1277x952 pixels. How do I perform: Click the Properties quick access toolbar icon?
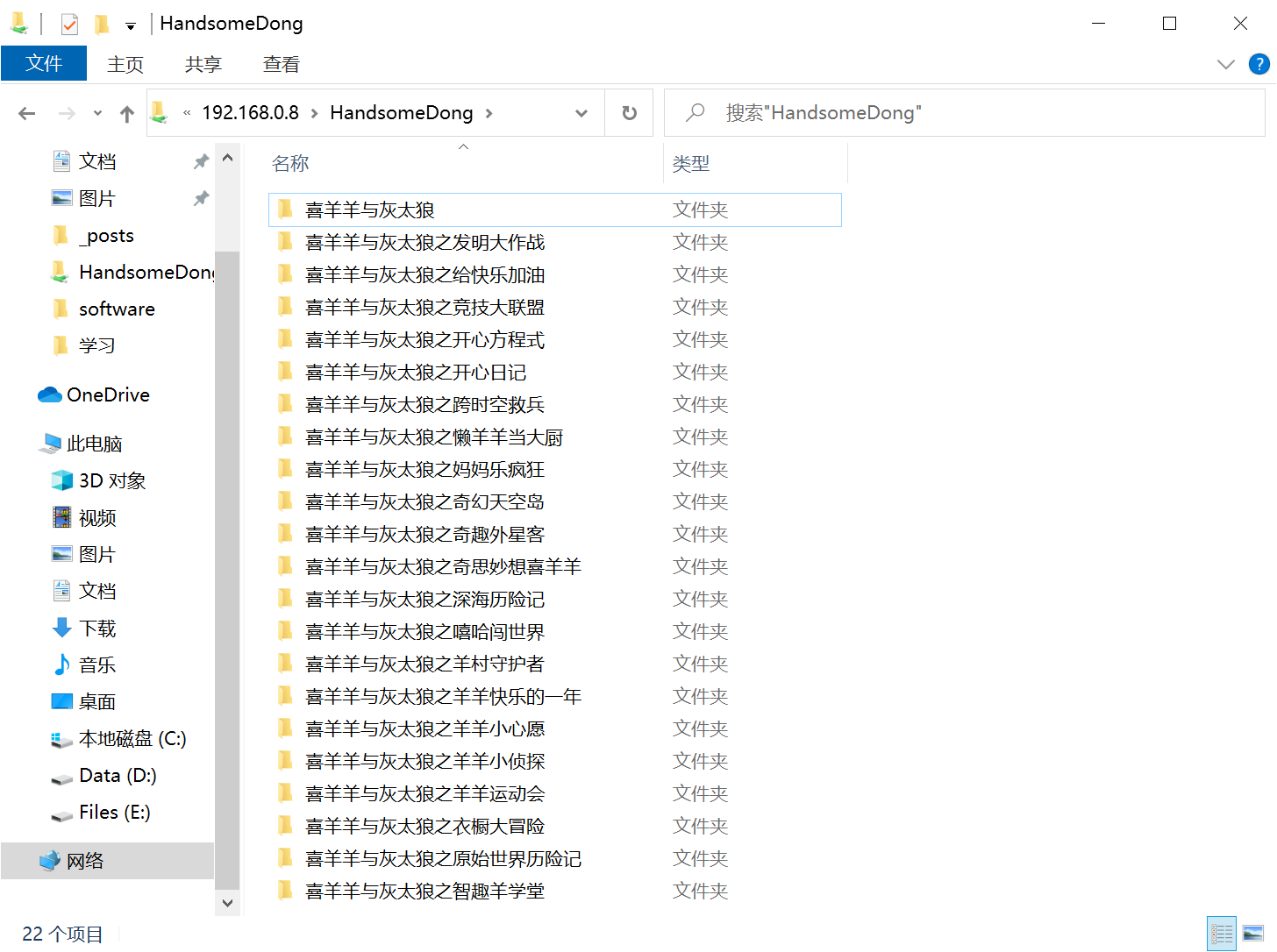69,24
